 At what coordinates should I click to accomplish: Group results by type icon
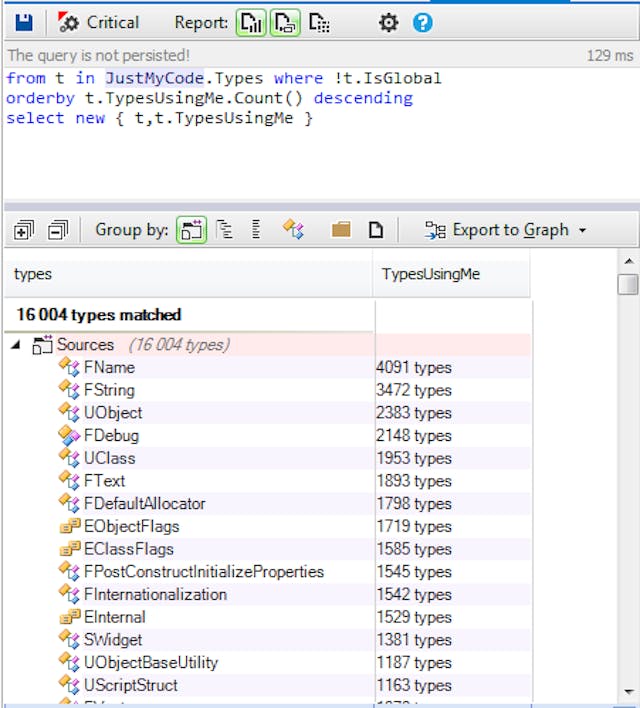[293, 230]
